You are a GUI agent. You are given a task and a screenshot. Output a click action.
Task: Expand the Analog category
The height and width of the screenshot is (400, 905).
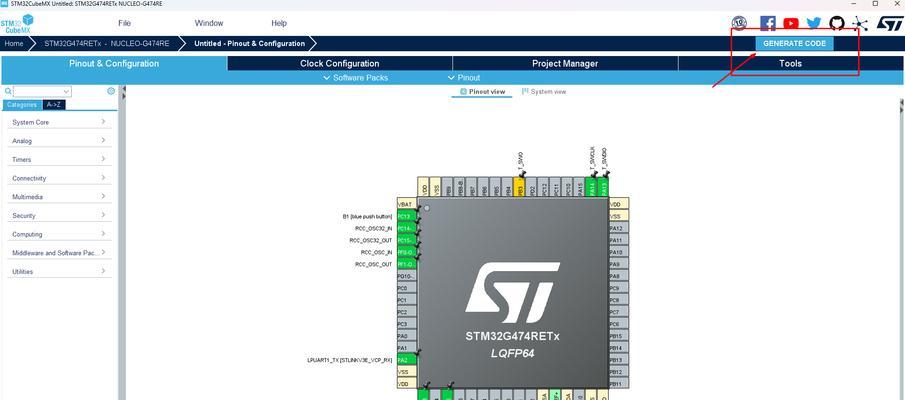pyautogui.click(x=59, y=141)
